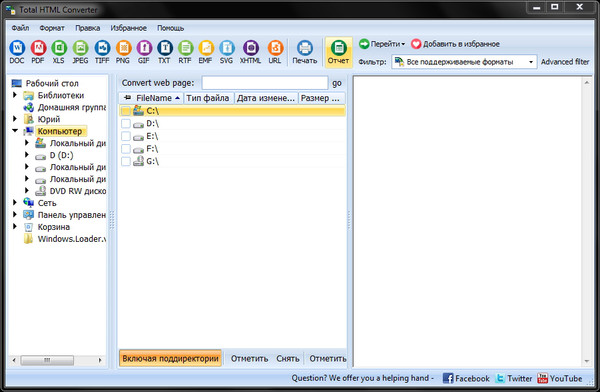This screenshot has width=600, height=392.
Task: Open the URL conversion icon
Action: pyautogui.click(x=275, y=49)
